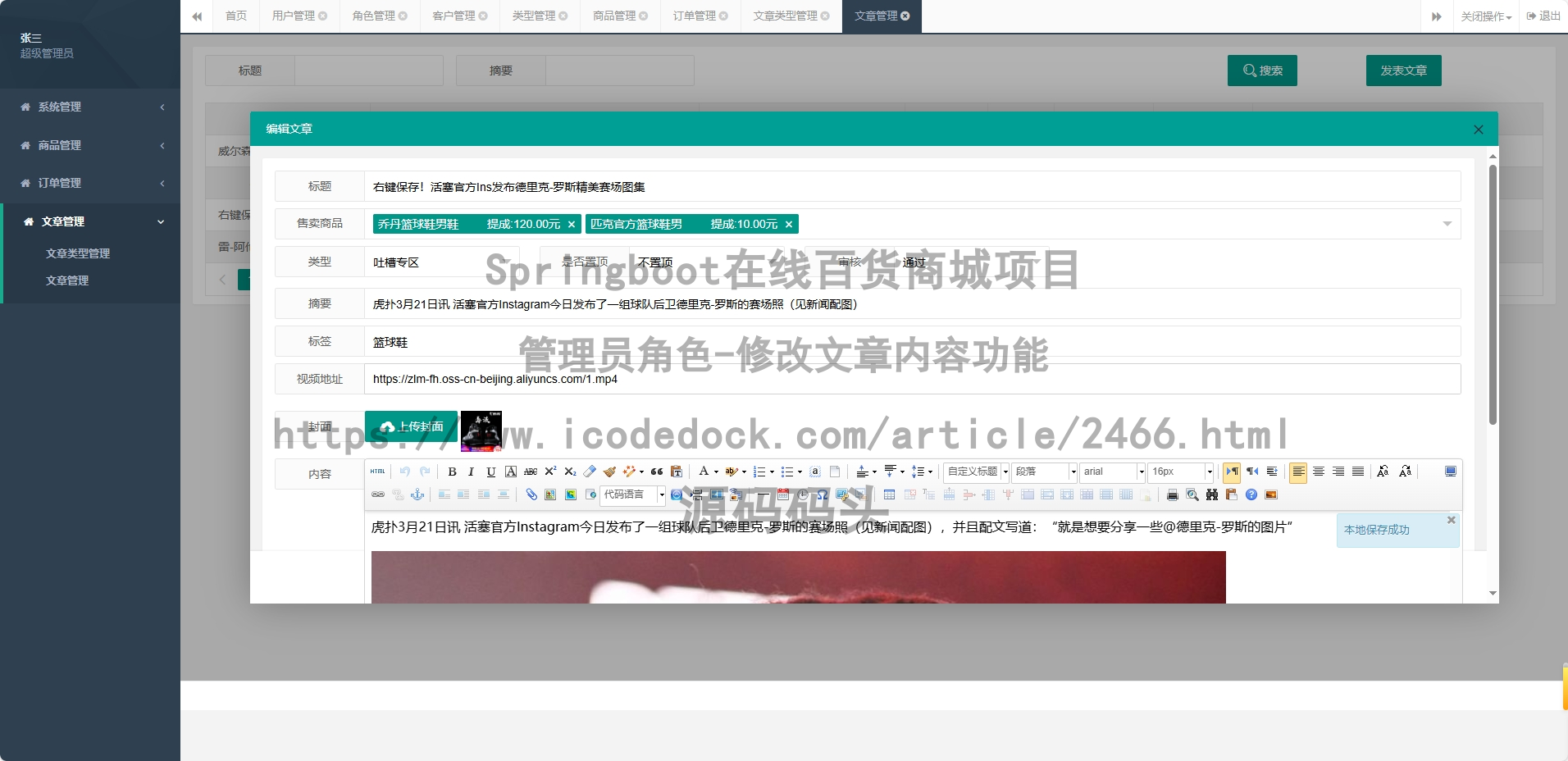Click the 发表文章 button

click(x=1404, y=71)
